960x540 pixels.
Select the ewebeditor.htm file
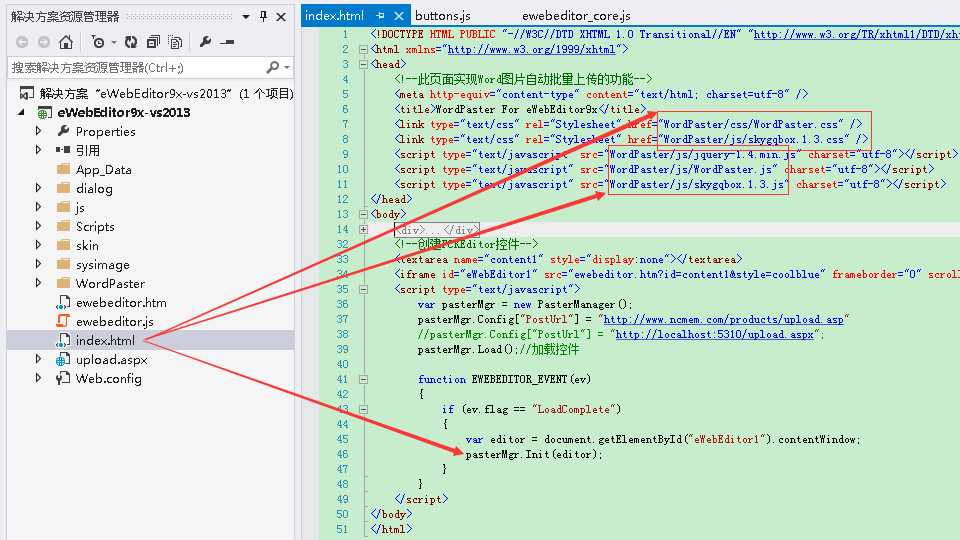click(121, 302)
